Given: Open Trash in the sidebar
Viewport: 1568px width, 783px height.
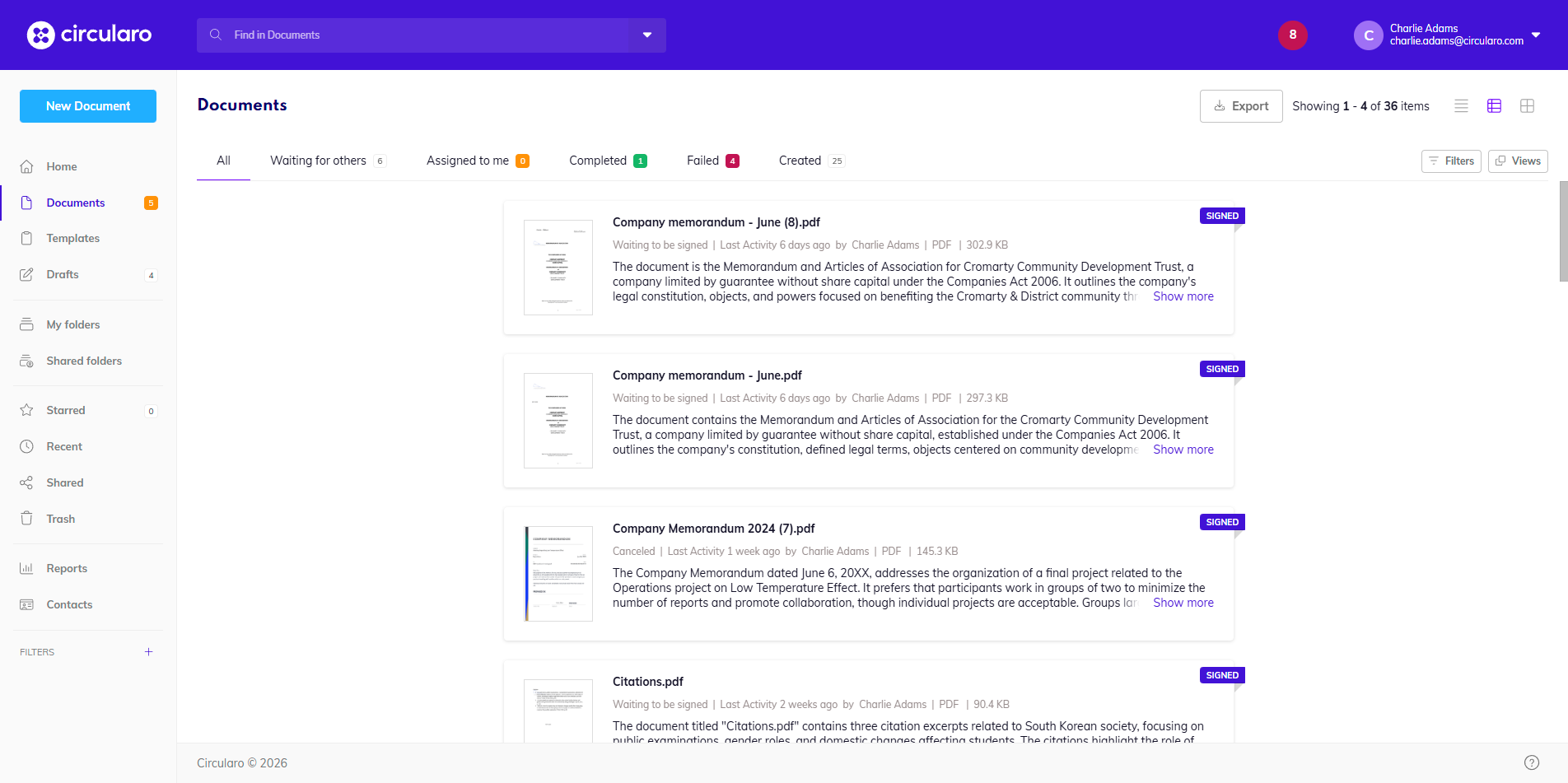Looking at the screenshot, I should point(60,519).
